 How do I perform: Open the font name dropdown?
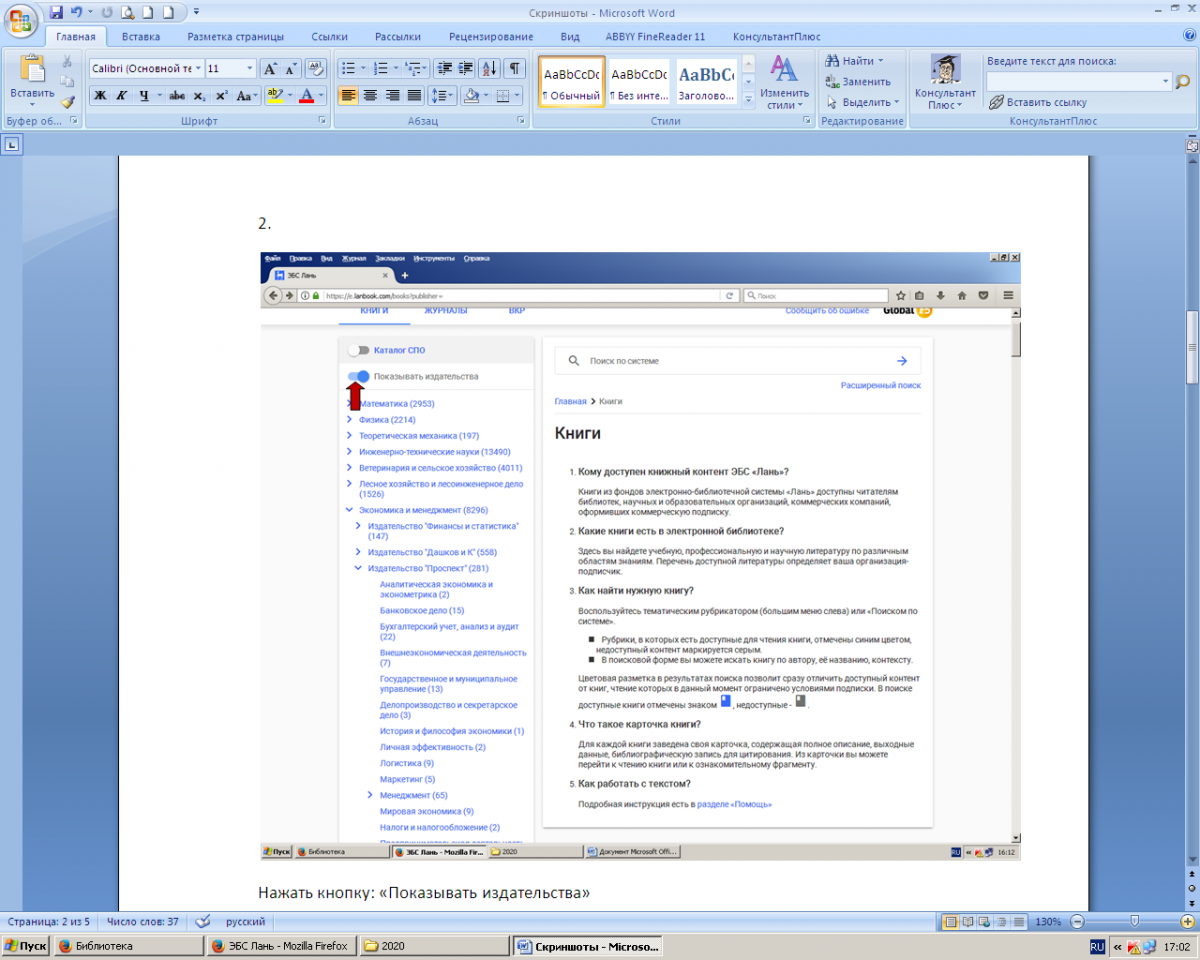click(x=198, y=69)
